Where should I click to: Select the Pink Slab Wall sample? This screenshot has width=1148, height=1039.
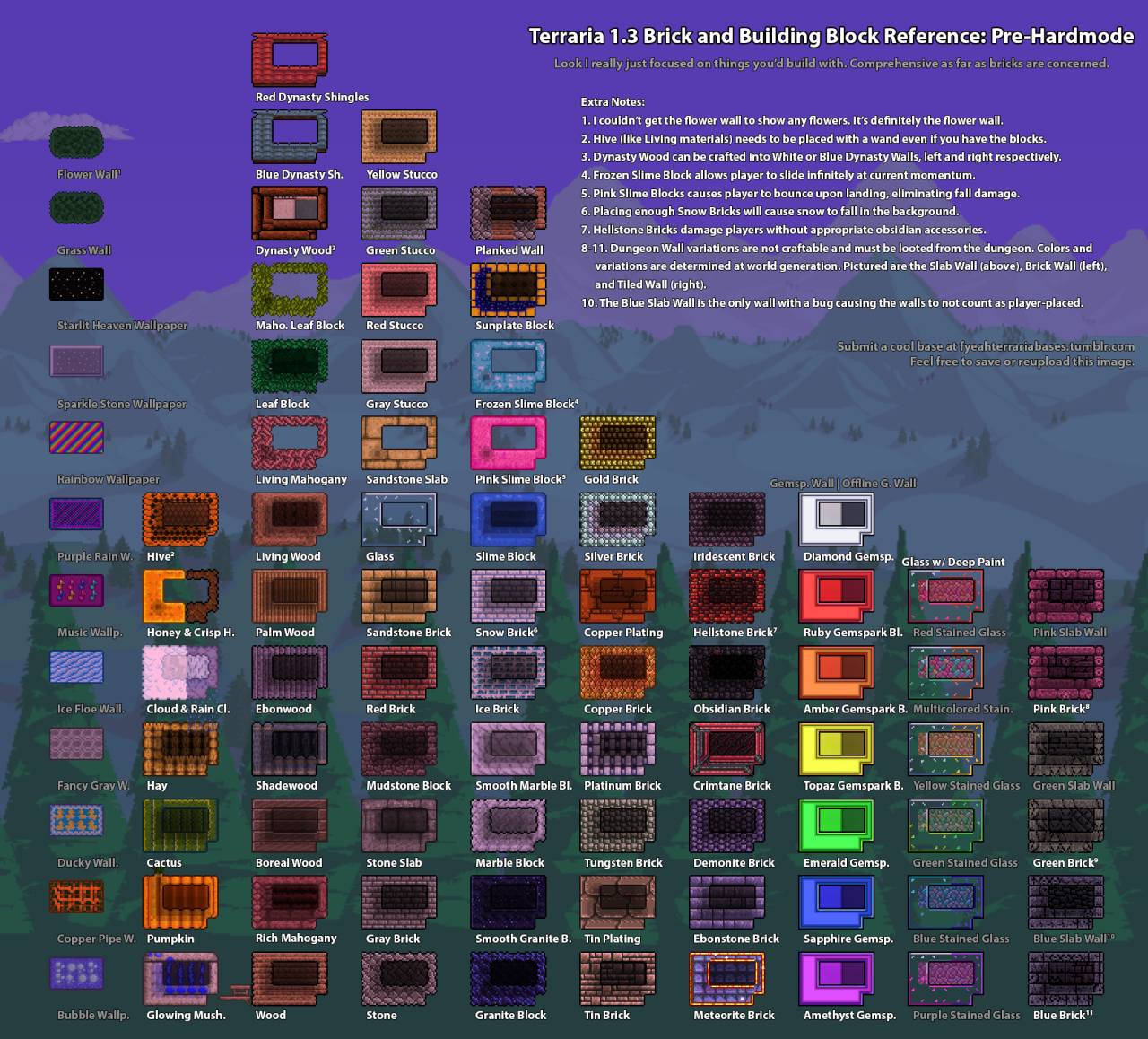tap(1066, 596)
